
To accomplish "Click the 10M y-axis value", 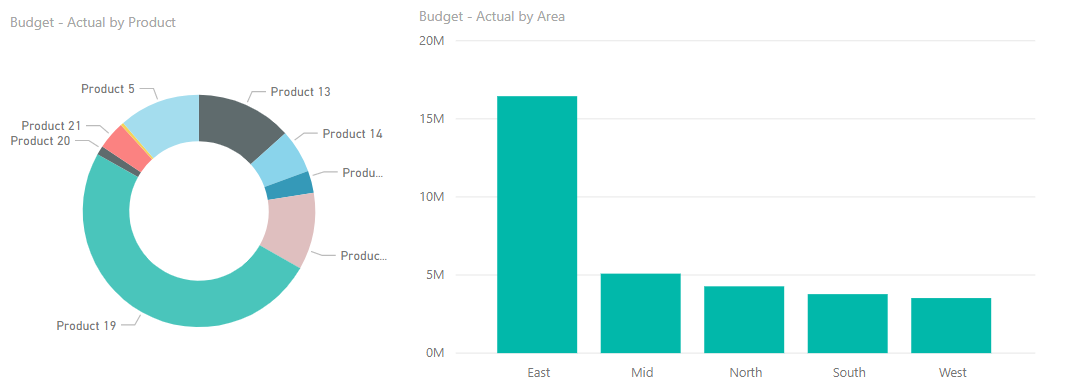I will (x=431, y=196).
